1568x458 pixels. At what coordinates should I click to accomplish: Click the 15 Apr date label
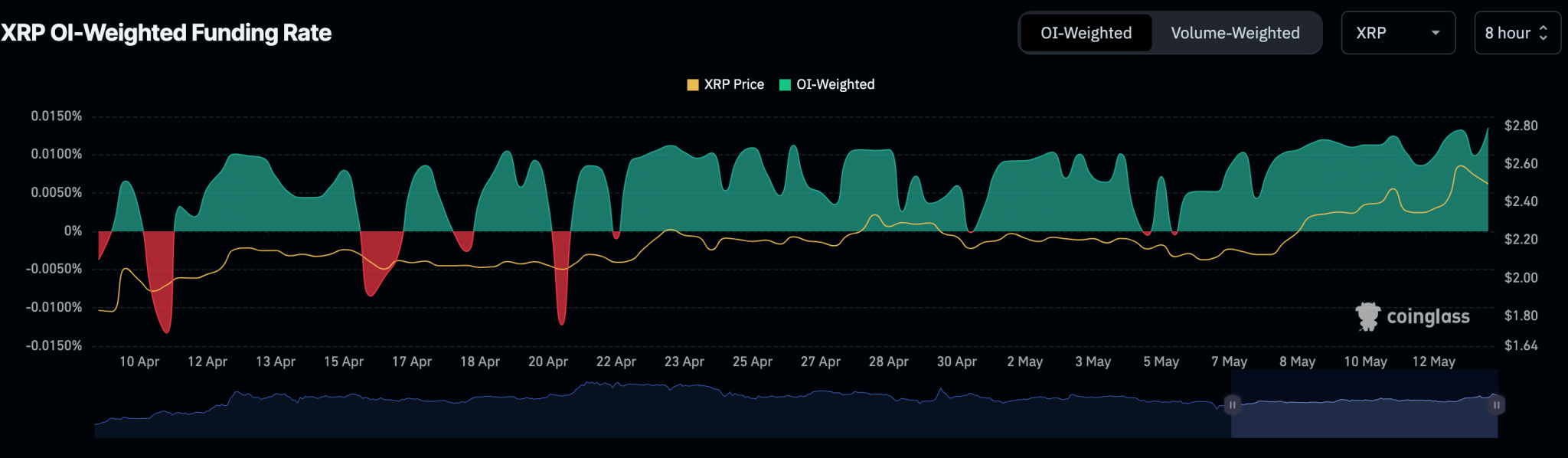(x=344, y=361)
